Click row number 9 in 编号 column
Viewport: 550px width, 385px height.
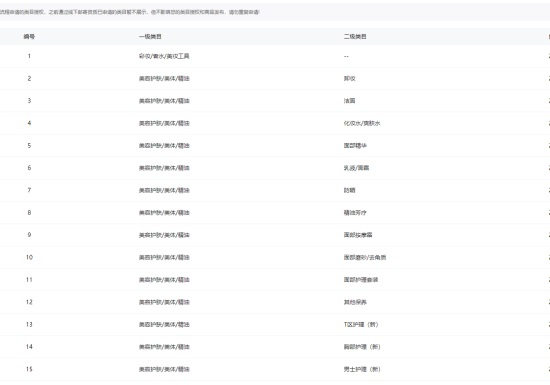(x=29, y=235)
